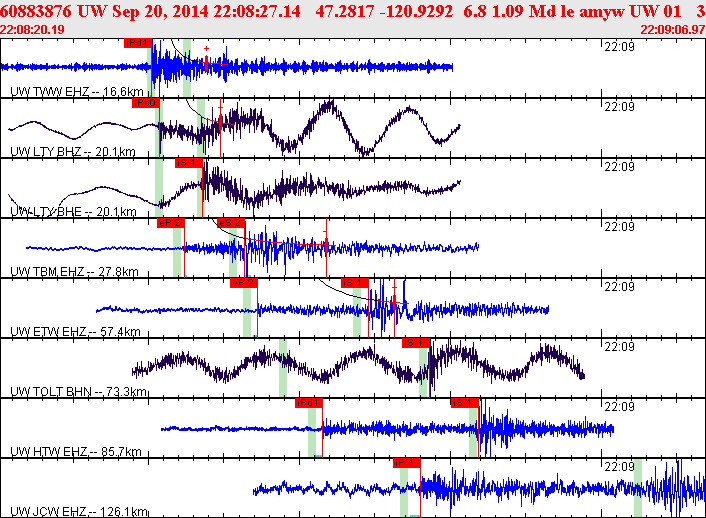Screen dimensions: 706x518
Task: Click the start time 22:08:20.19
Action: pyautogui.click(x=32, y=30)
